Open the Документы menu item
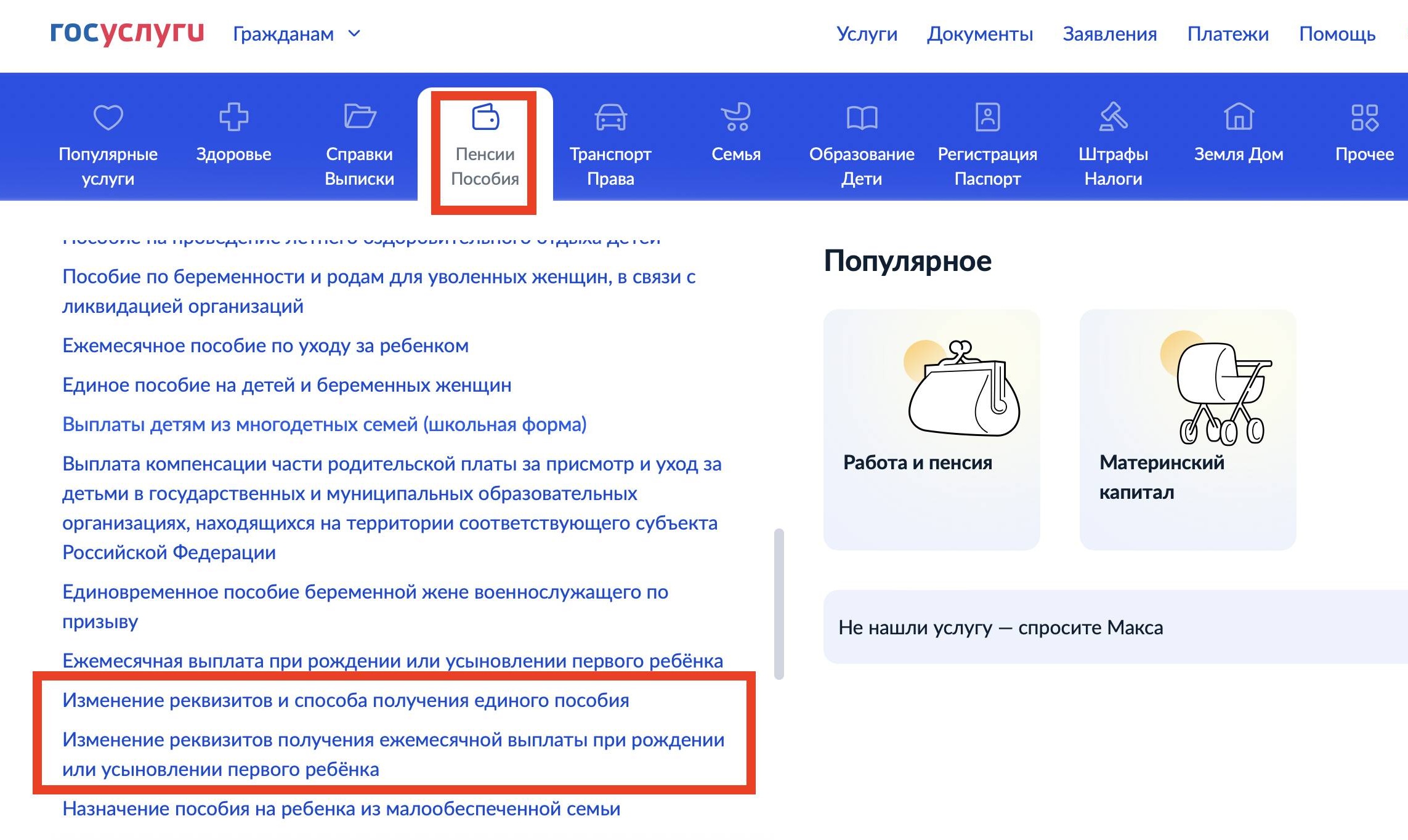Screen dimensions: 1408x840 coord(979,34)
